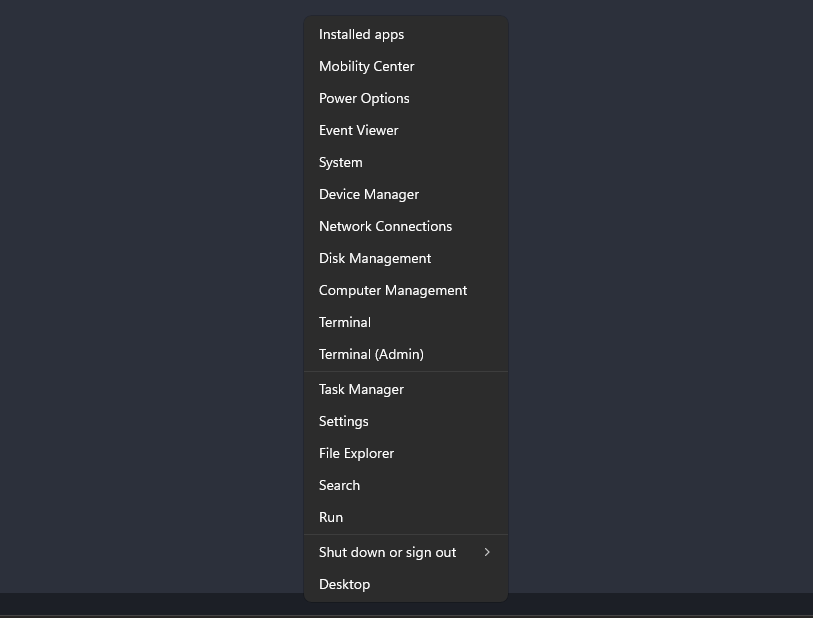The height and width of the screenshot is (618, 813).
Task: Launch Computer Management
Action: pos(405,290)
